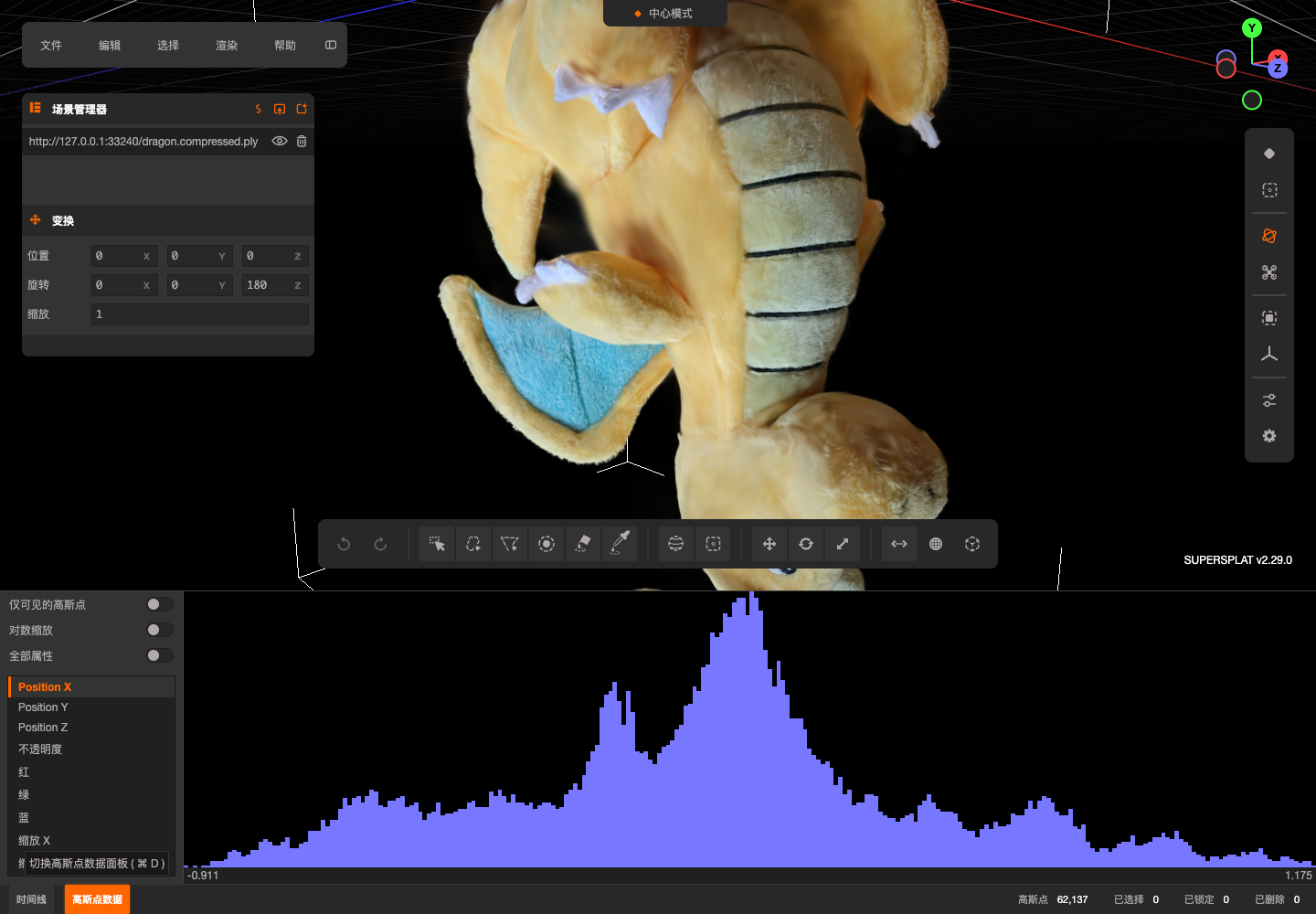Activate the scale tool
This screenshot has width=1316, height=914.
coord(843,544)
